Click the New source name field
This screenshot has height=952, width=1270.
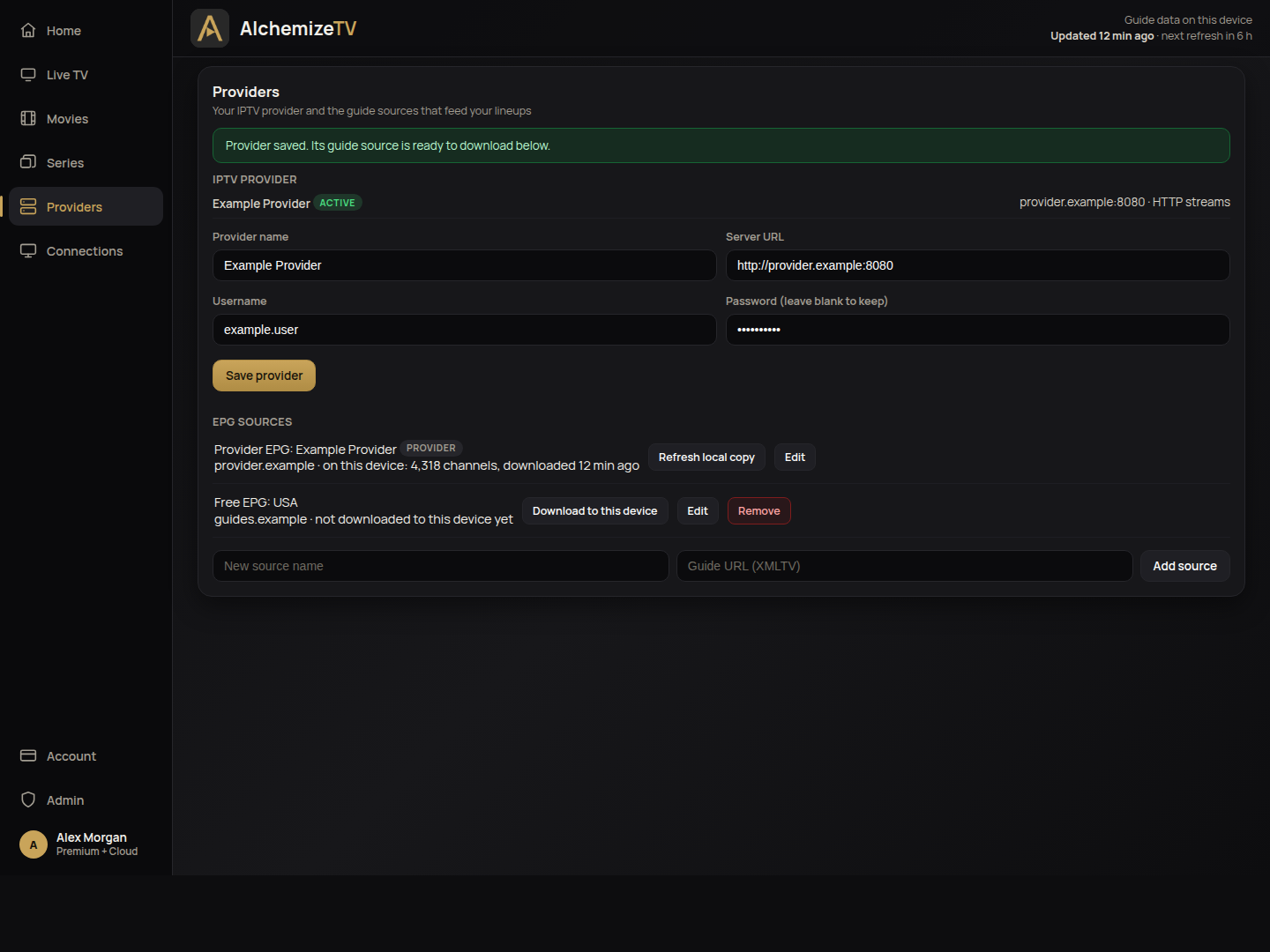441,566
